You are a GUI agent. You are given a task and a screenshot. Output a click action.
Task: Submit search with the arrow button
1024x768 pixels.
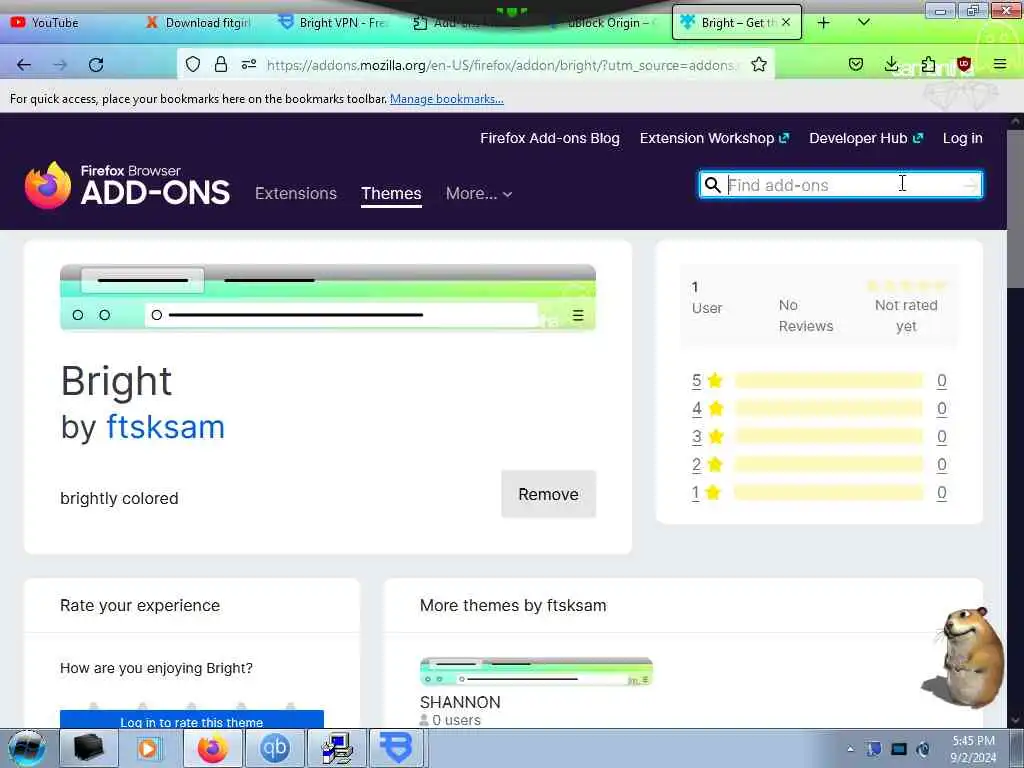(971, 185)
